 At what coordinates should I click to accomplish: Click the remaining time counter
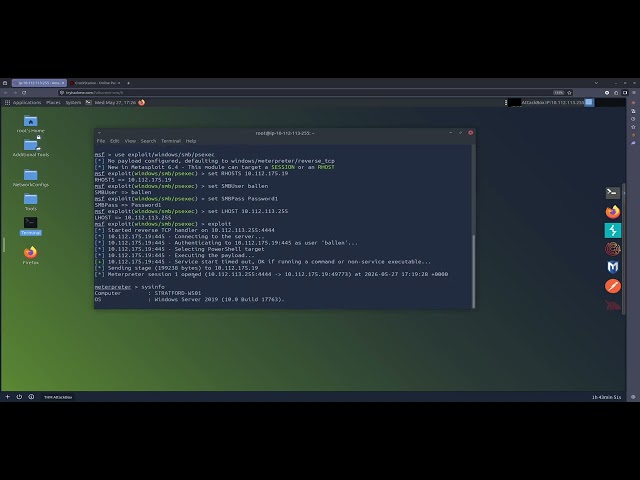[x=607, y=397]
